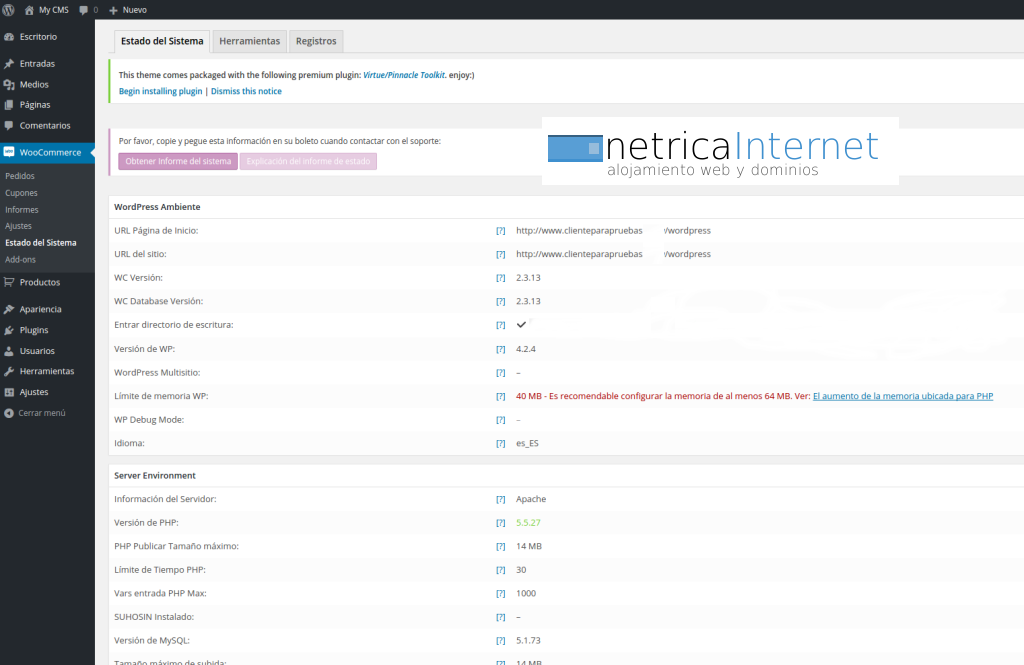This screenshot has height=665, width=1024.
Task: Click help [?] icon for Versión de WP
Action: (x=500, y=349)
